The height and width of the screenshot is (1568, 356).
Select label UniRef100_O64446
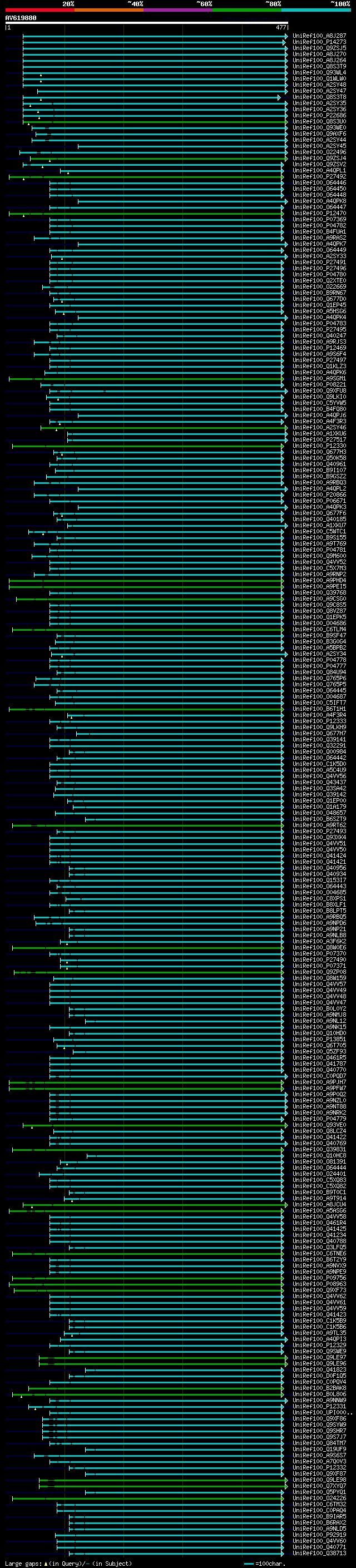point(319,182)
